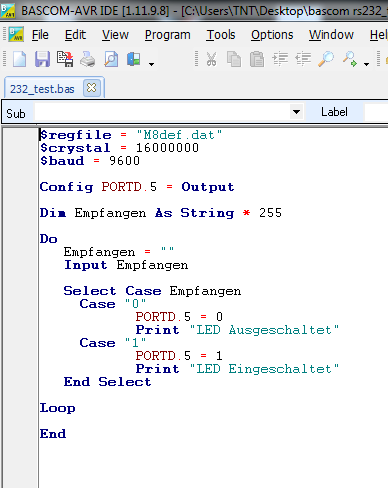Click the Label caption next to Sub box
This screenshot has height=488, width=388.
[334, 112]
